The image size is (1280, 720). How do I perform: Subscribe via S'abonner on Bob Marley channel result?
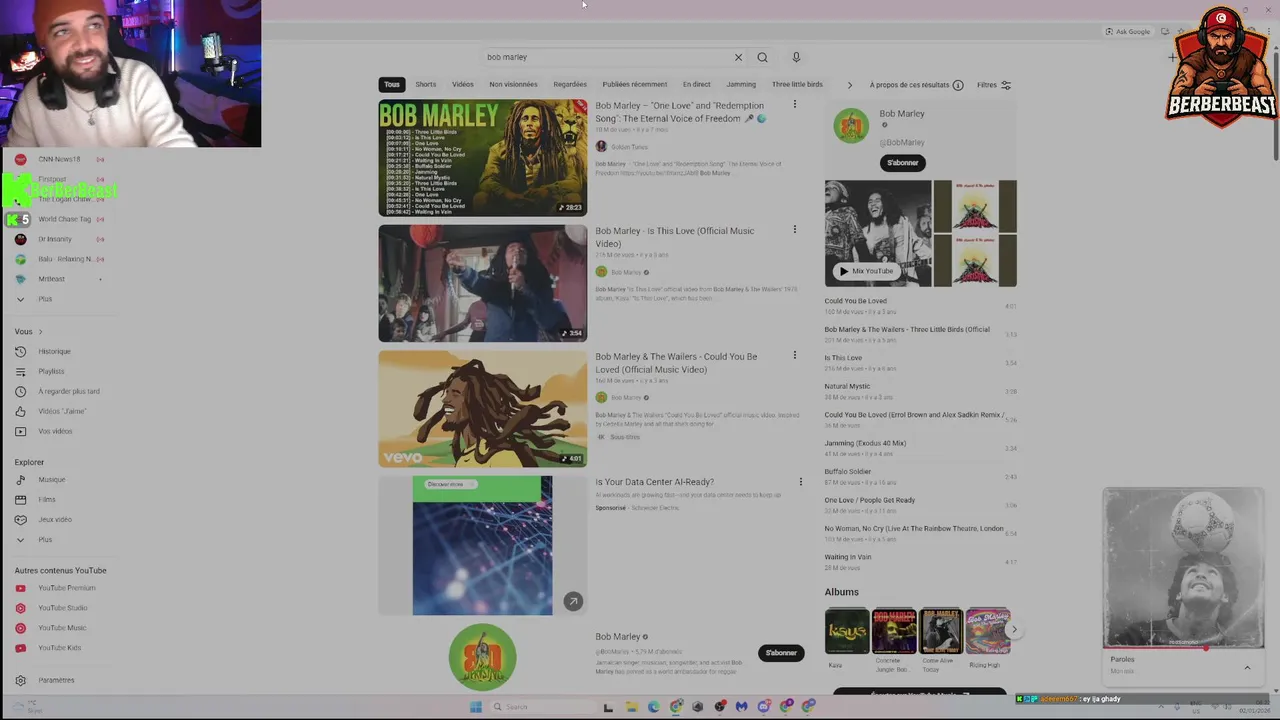click(781, 653)
